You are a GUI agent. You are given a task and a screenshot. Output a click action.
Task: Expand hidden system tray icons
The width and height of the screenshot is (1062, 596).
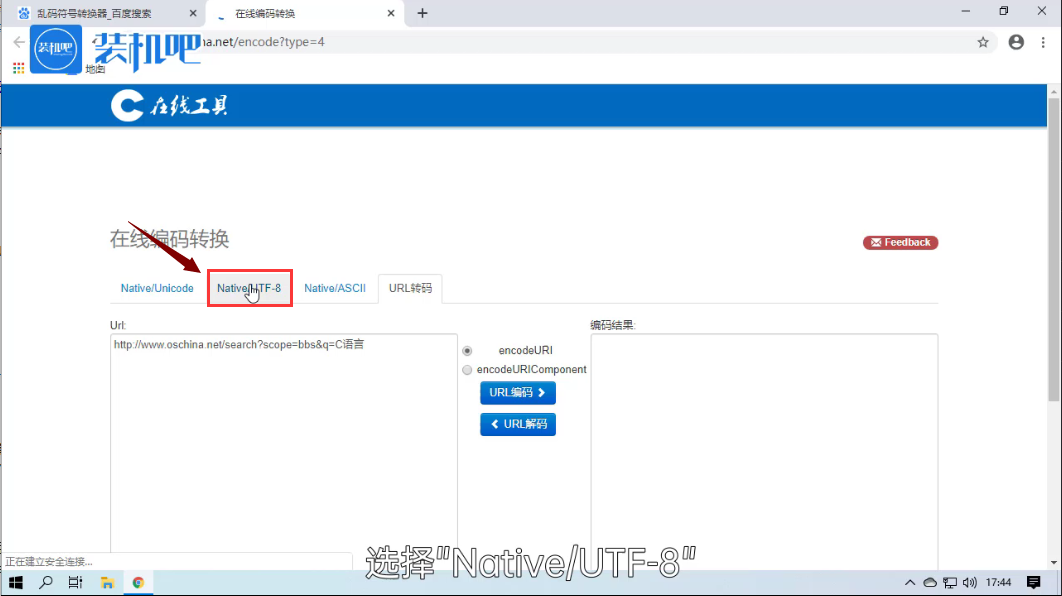pos(910,583)
